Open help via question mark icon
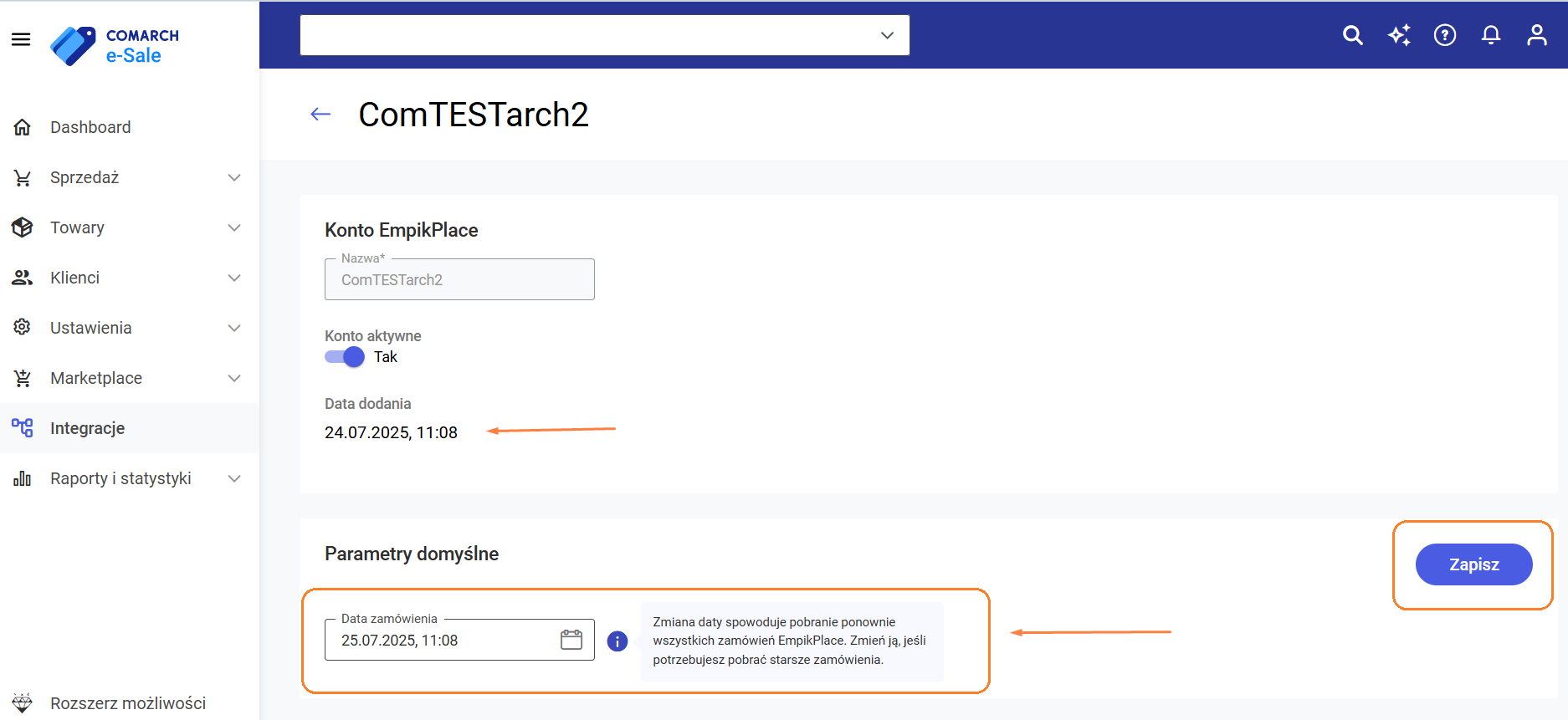1568x720 pixels. pyautogui.click(x=1445, y=35)
